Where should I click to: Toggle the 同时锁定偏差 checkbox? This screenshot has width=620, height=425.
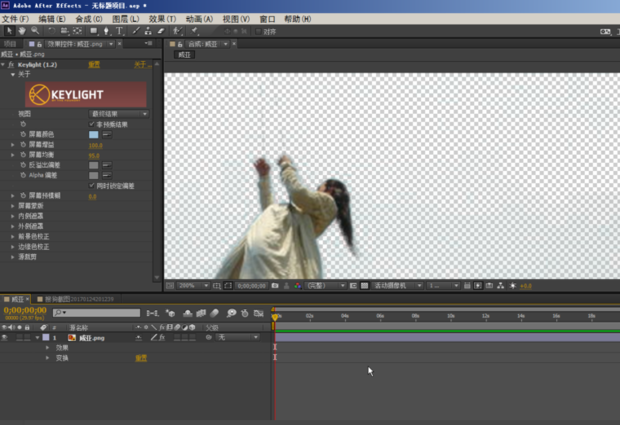(x=92, y=185)
